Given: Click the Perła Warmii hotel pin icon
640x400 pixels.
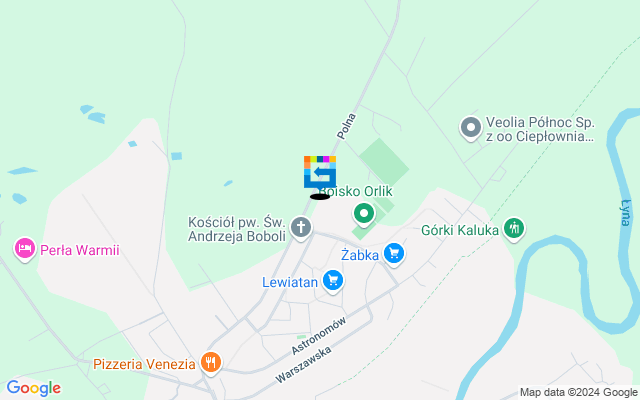Looking at the screenshot, I should click(x=25, y=249).
